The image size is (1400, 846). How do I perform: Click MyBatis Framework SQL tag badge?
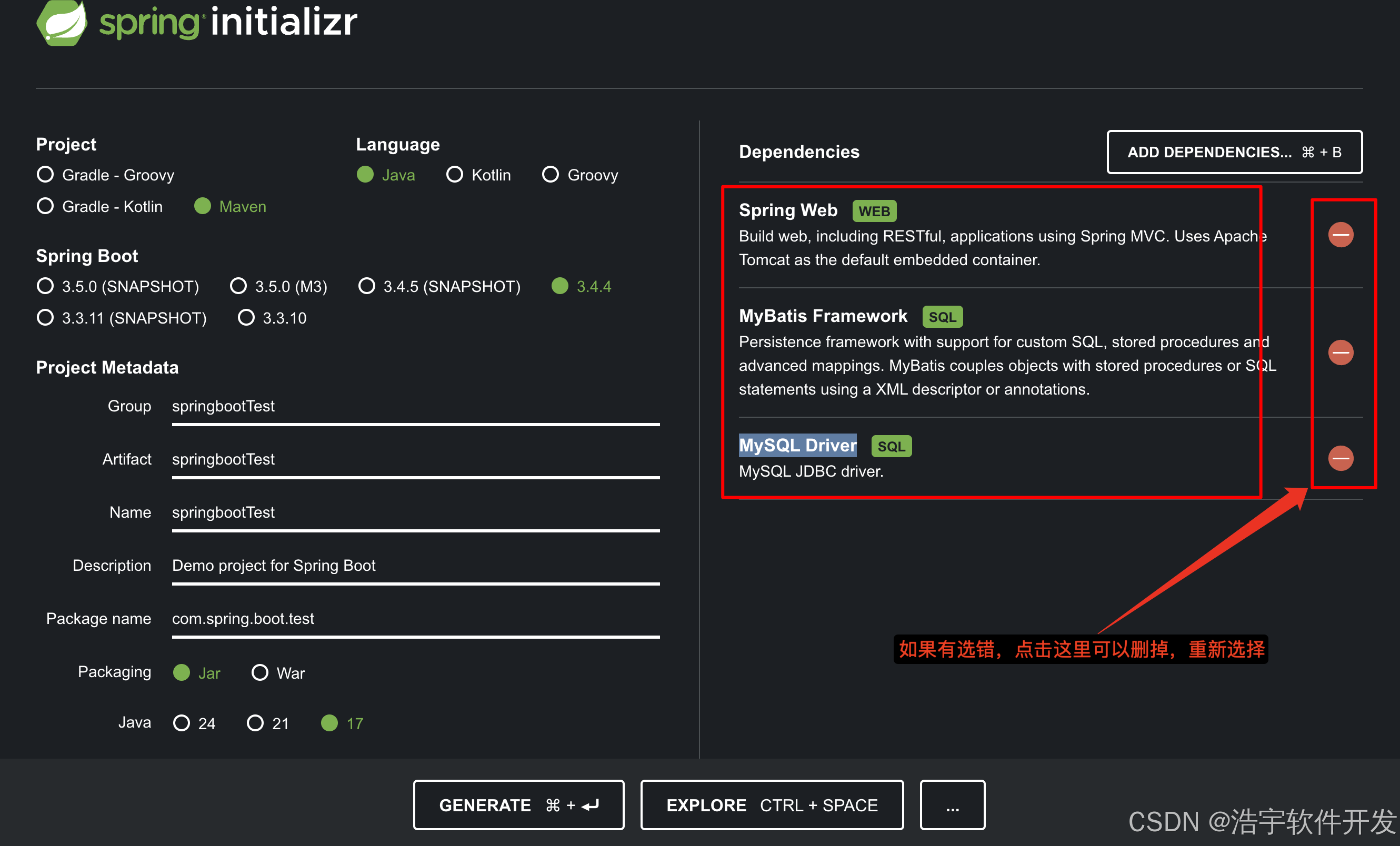click(x=942, y=317)
